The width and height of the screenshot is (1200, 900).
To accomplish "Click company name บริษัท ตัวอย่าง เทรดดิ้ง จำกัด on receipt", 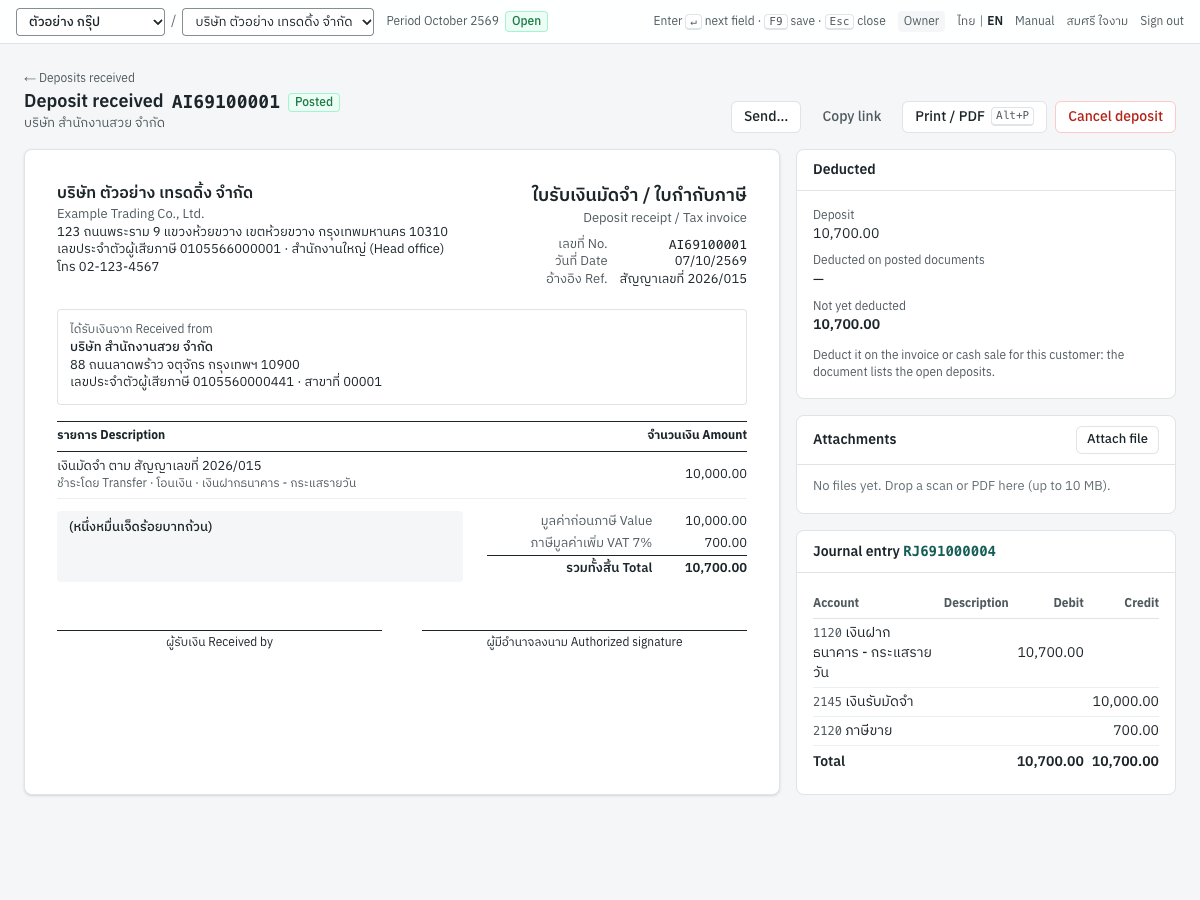I will (155, 193).
